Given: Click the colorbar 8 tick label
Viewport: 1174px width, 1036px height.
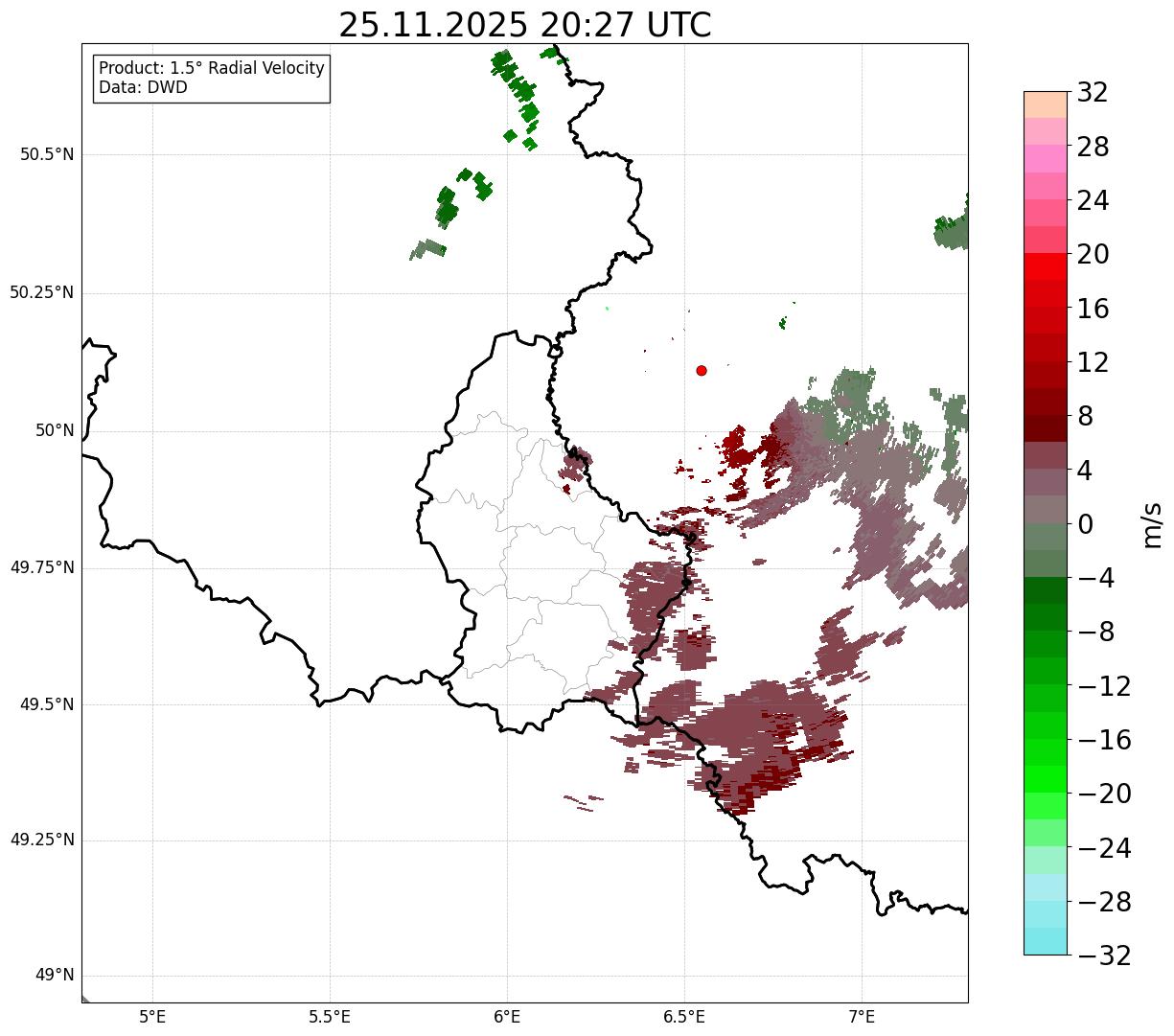Looking at the screenshot, I should (1085, 416).
